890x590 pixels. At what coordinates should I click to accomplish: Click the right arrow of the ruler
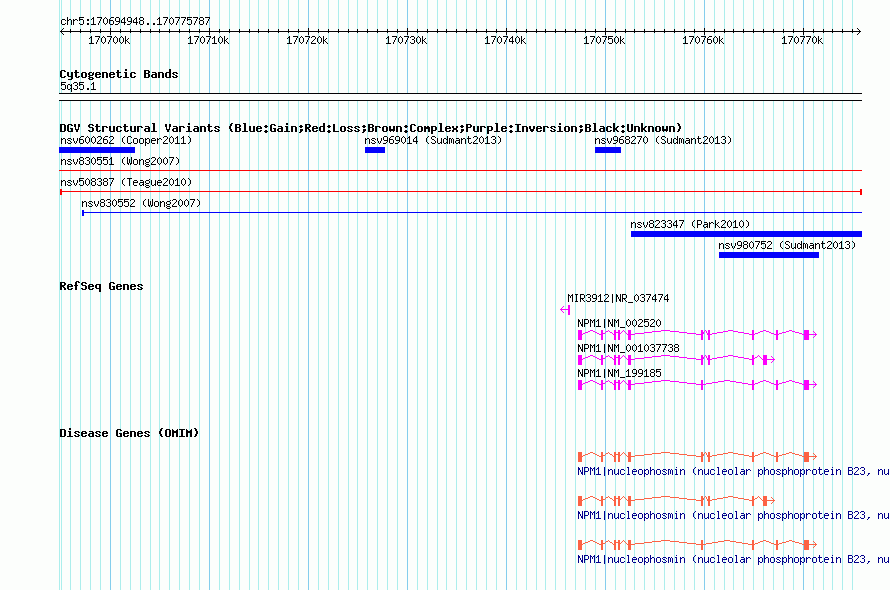tap(858, 31)
